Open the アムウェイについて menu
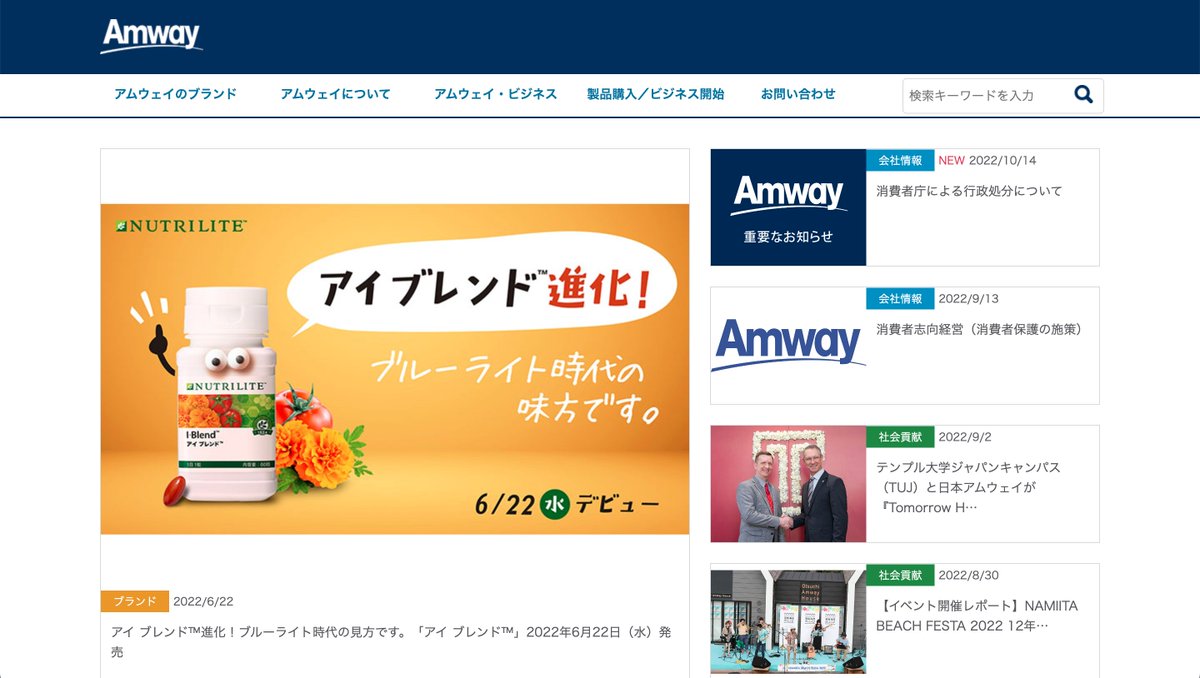Screen dimensions: 1200x678 [335, 94]
